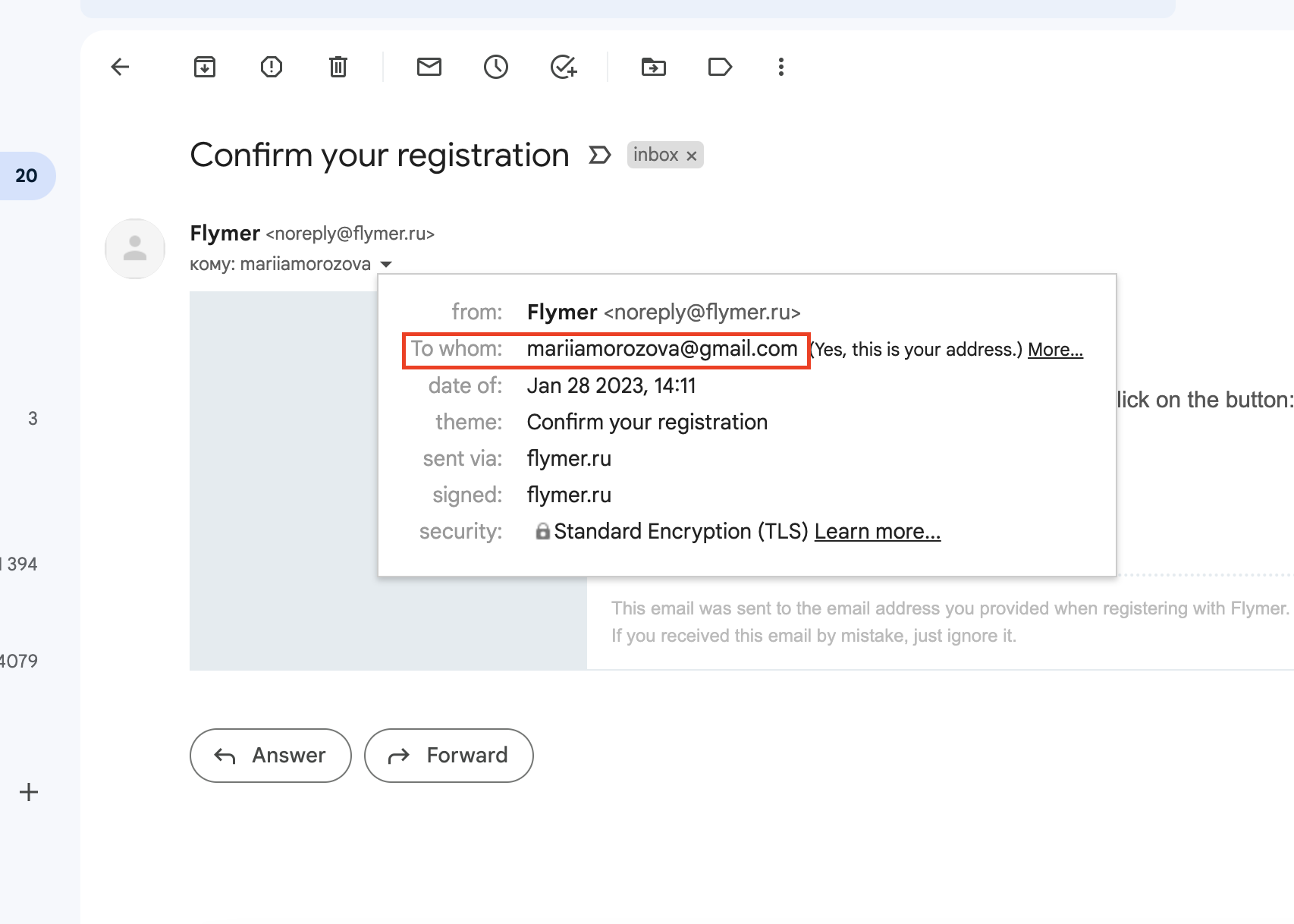
Task: Click the Forward button
Action: [x=449, y=755]
